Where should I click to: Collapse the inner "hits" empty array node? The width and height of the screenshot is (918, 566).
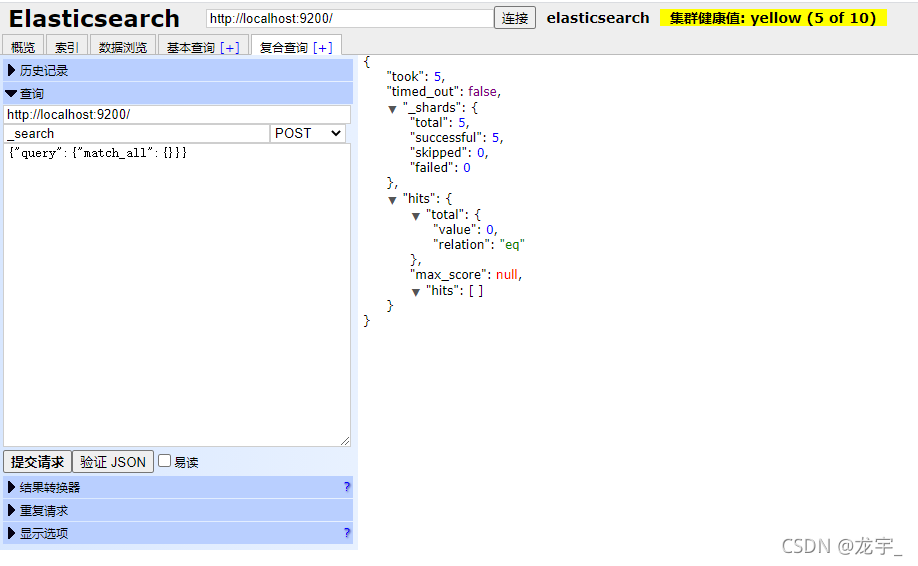pos(416,292)
